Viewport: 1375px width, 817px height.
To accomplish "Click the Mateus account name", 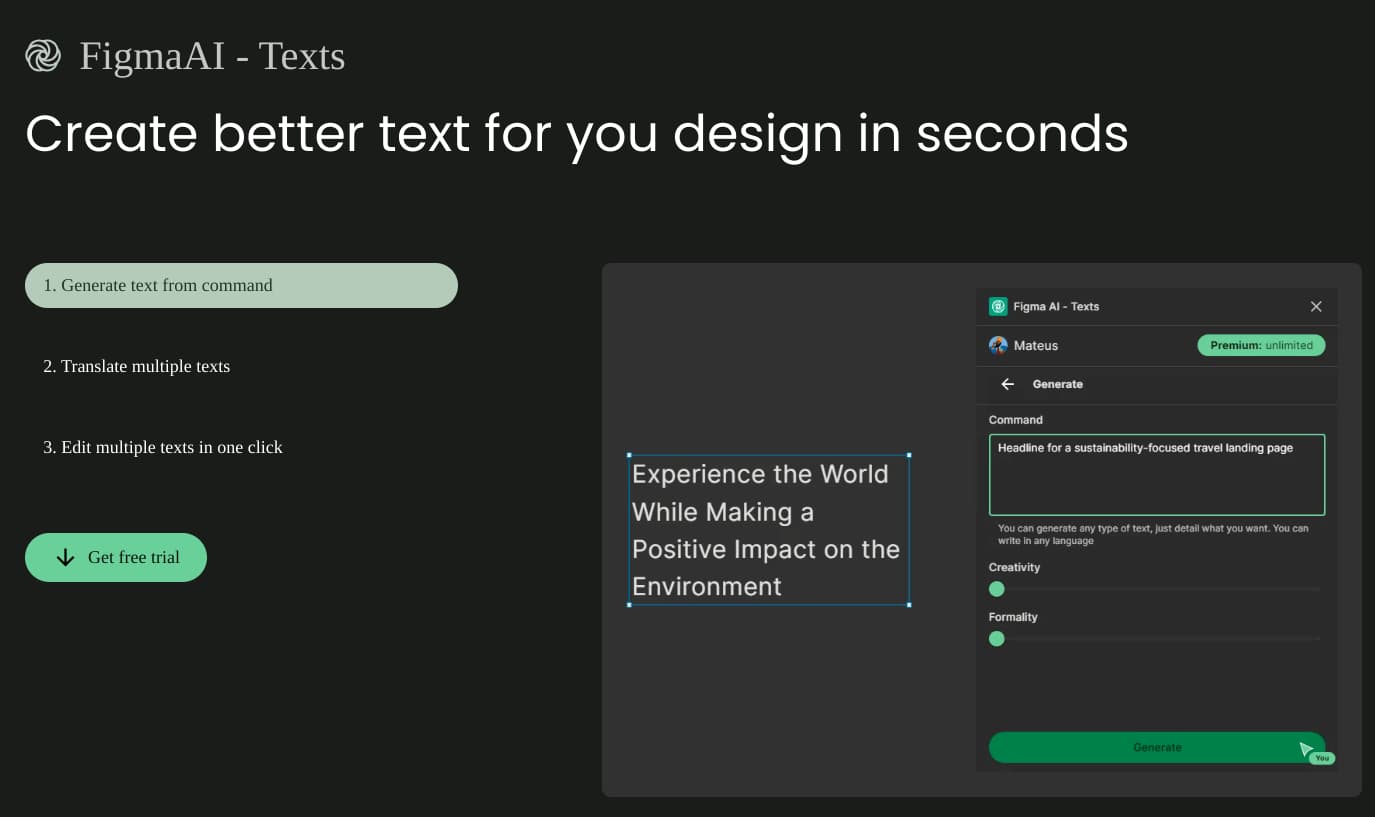I will (1036, 345).
